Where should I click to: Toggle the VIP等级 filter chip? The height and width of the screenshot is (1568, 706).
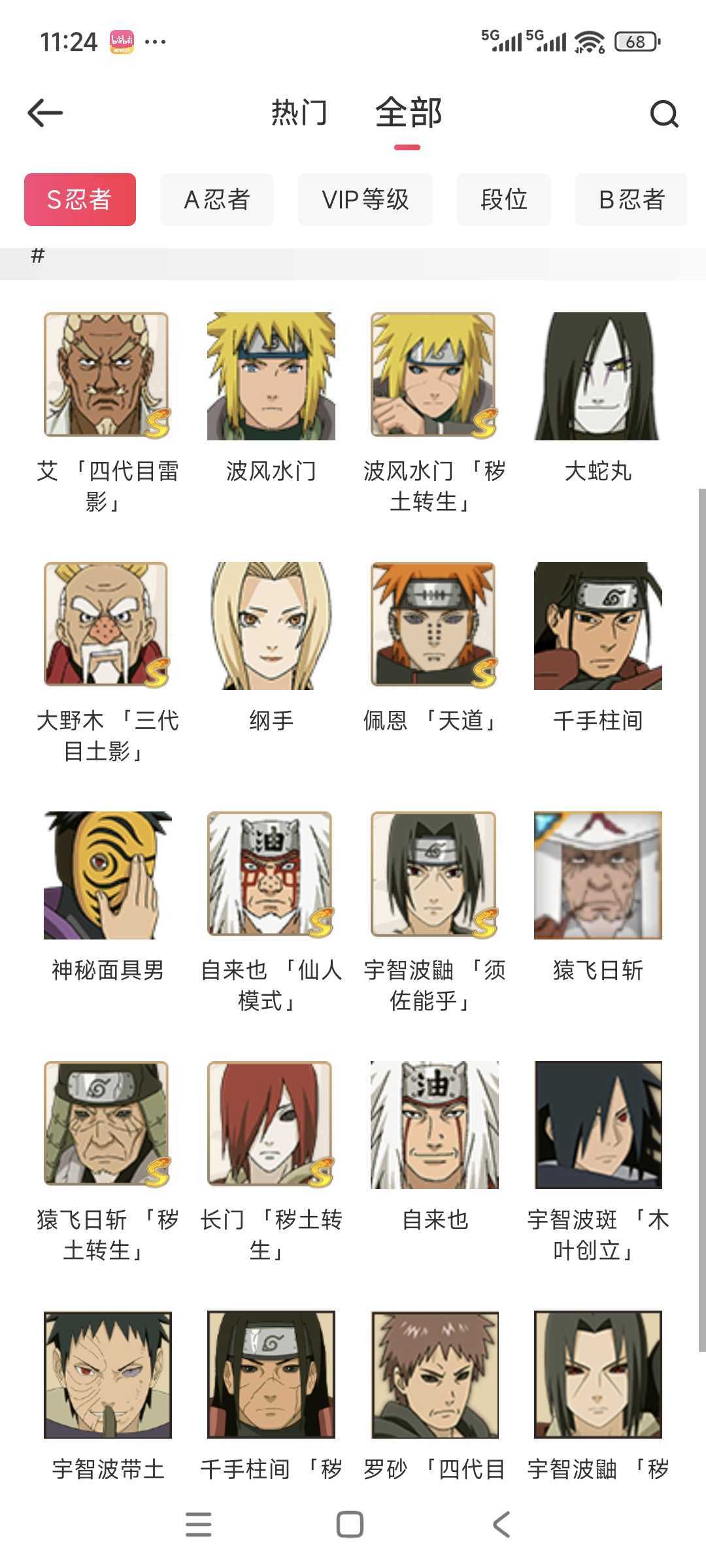365,199
